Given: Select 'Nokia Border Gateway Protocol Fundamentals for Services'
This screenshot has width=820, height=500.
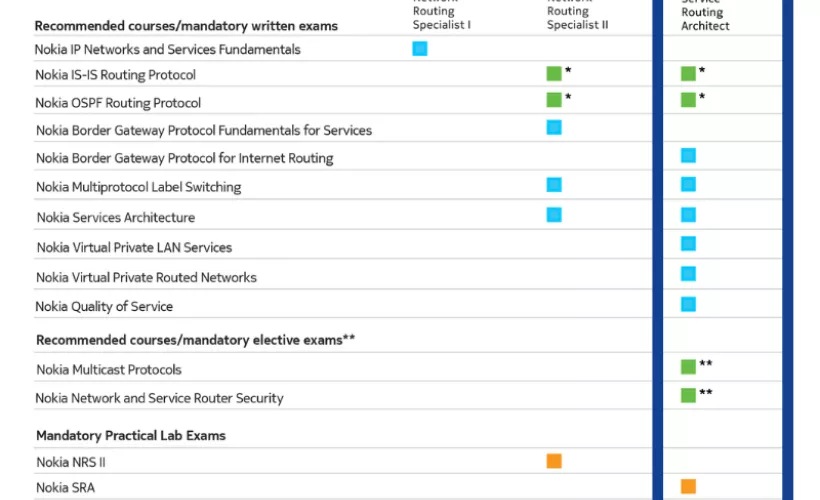Looking at the screenshot, I should [204, 130].
